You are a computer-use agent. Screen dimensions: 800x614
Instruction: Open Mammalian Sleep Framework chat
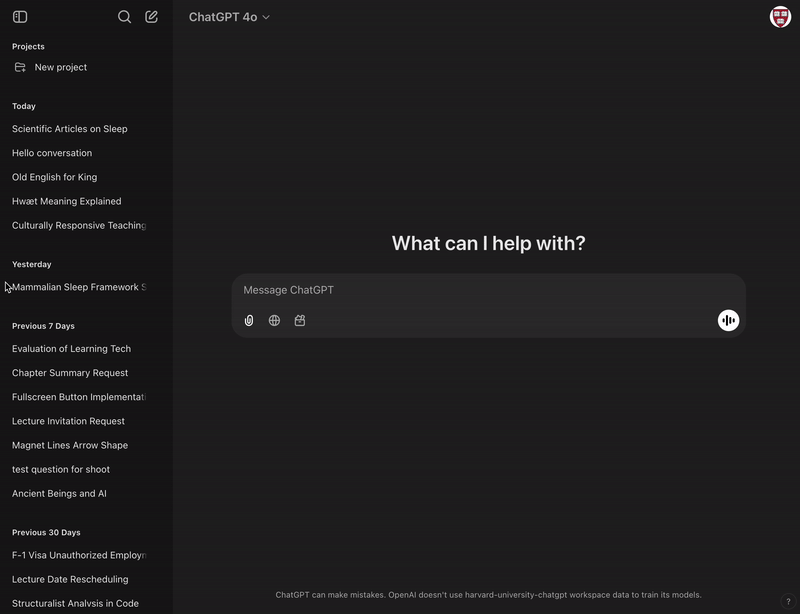coord(79,287)
